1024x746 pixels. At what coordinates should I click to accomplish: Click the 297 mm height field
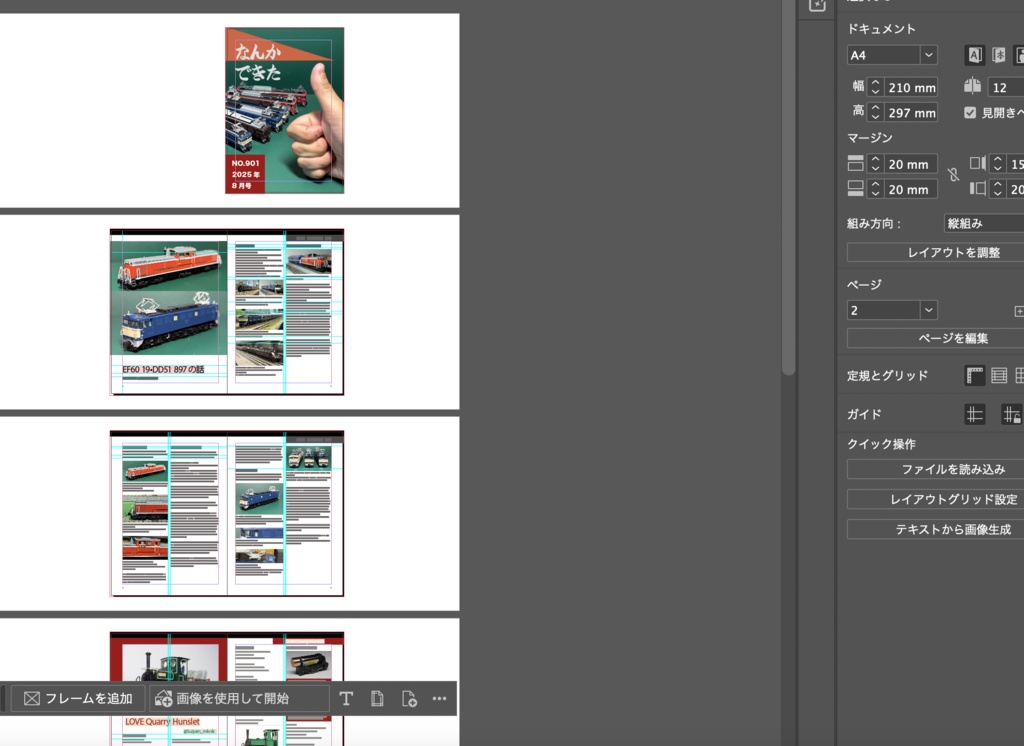tap(911, 112)
